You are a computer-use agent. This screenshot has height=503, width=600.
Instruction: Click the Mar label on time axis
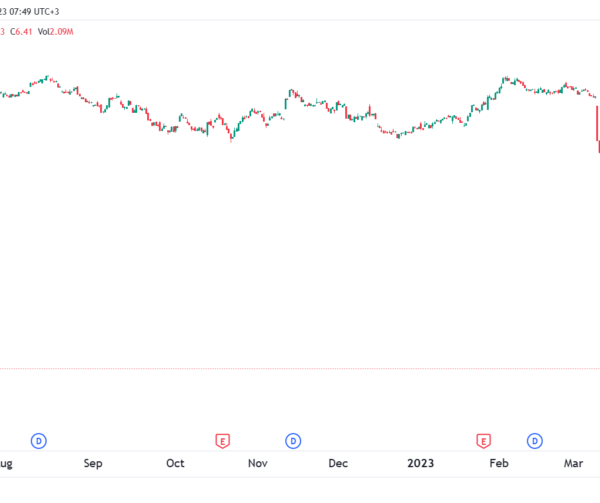(x=574, y=463)
